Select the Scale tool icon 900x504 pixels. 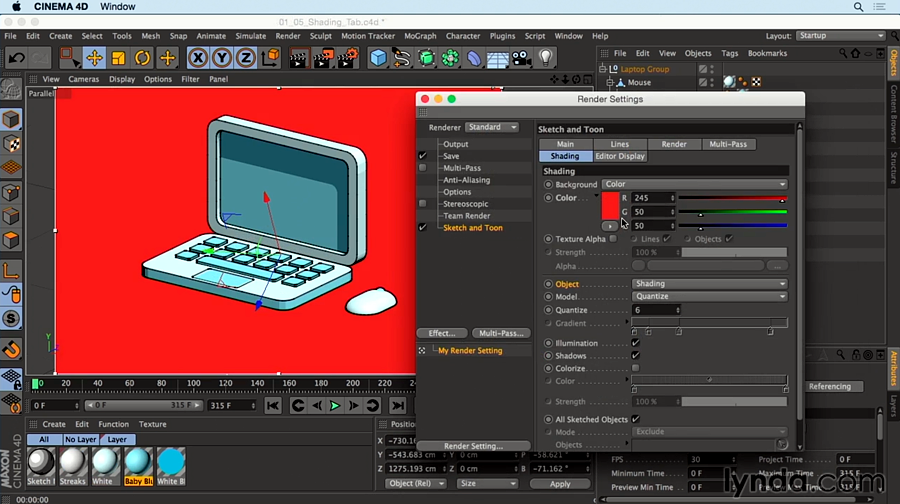118,58
